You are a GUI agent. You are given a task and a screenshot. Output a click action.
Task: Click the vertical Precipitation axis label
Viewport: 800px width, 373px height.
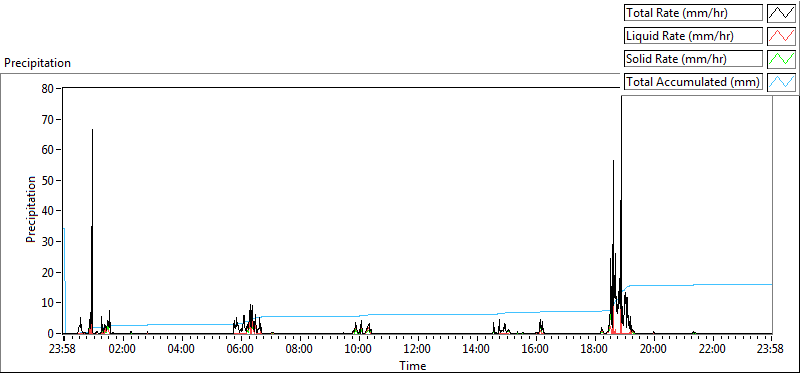(x=31, y=209)
